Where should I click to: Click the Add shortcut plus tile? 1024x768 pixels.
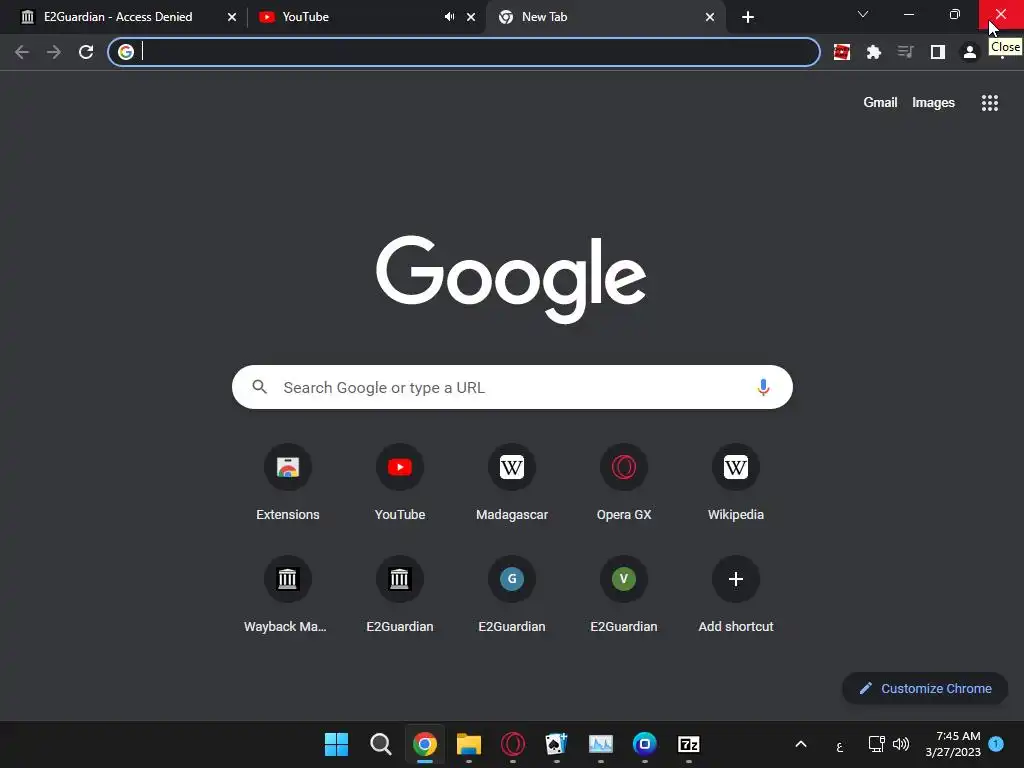click(736, 595)
